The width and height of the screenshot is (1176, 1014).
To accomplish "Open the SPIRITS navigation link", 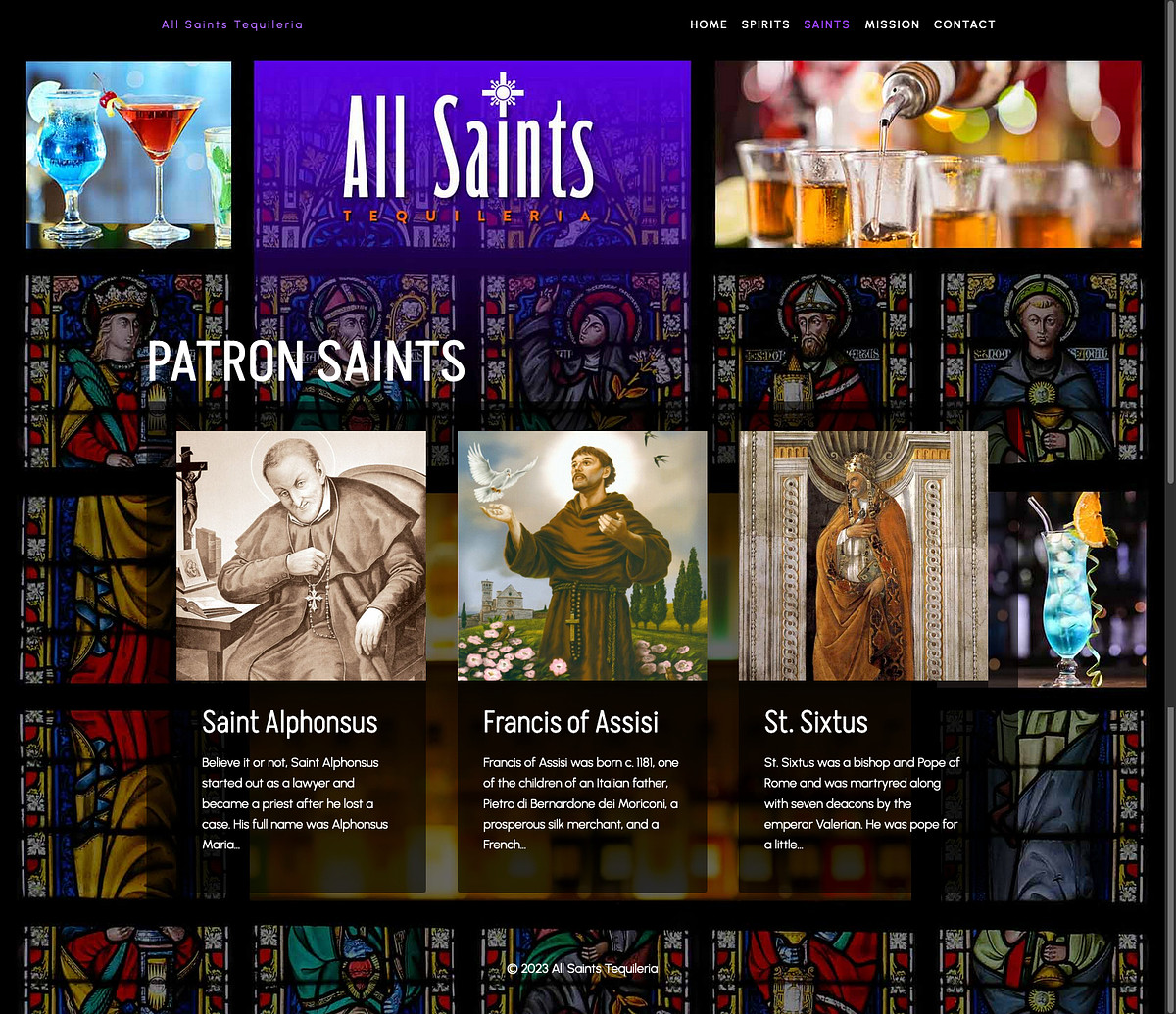I will point(765,24).
